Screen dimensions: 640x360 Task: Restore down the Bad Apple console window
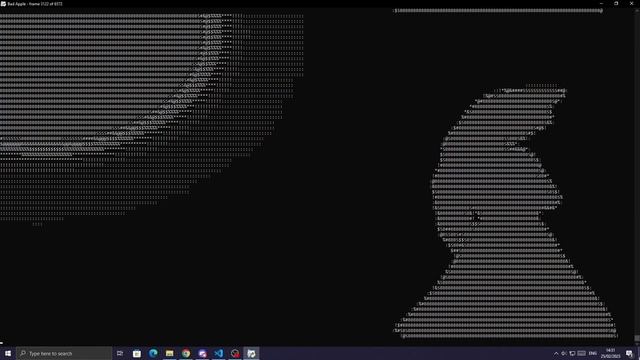616,4
